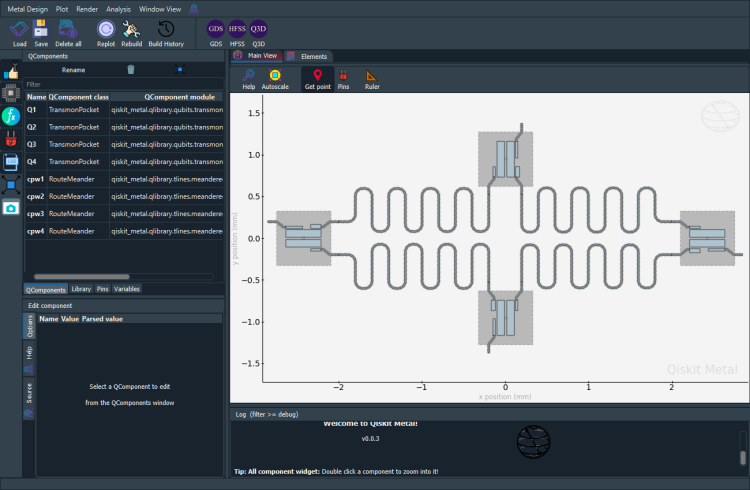750x490 pixels.
Task: Select the QComponents bottom tab
Action: pyautogui.click(x=45, y=290)
